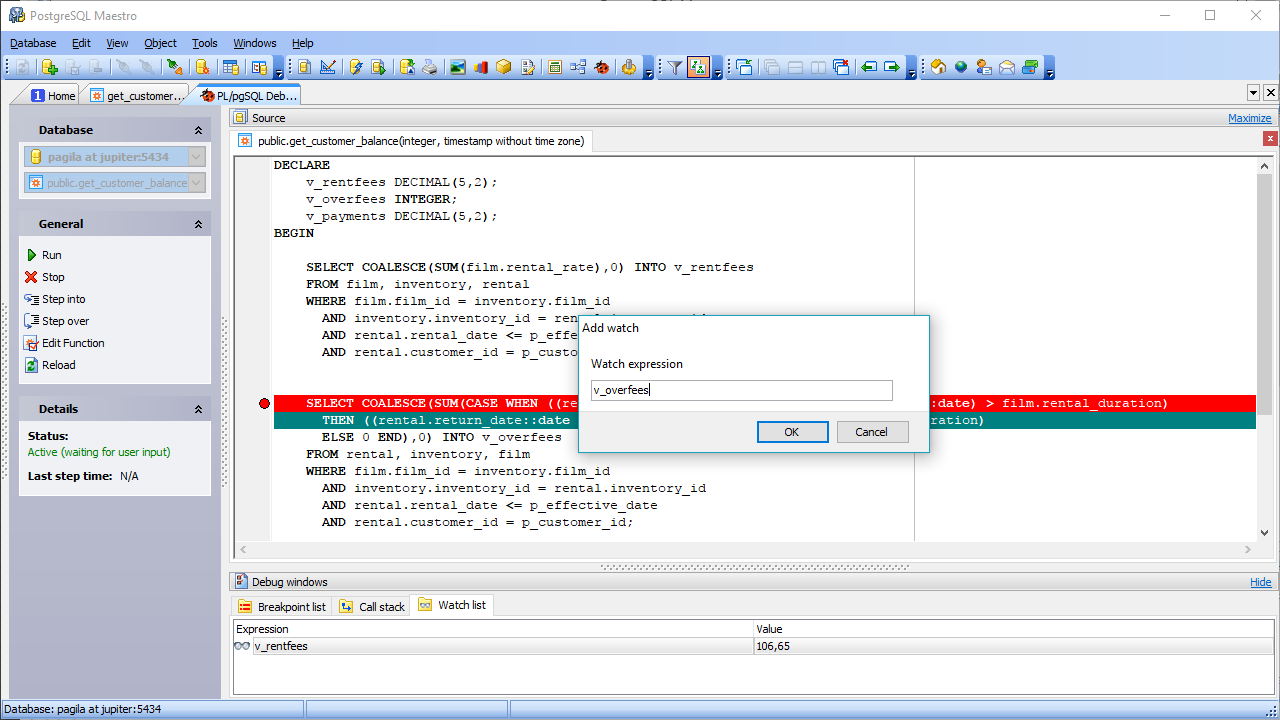This screenshot has height=720, width=1280.
Task: Click the globe icon in toolbar
Action: point(961,67)
